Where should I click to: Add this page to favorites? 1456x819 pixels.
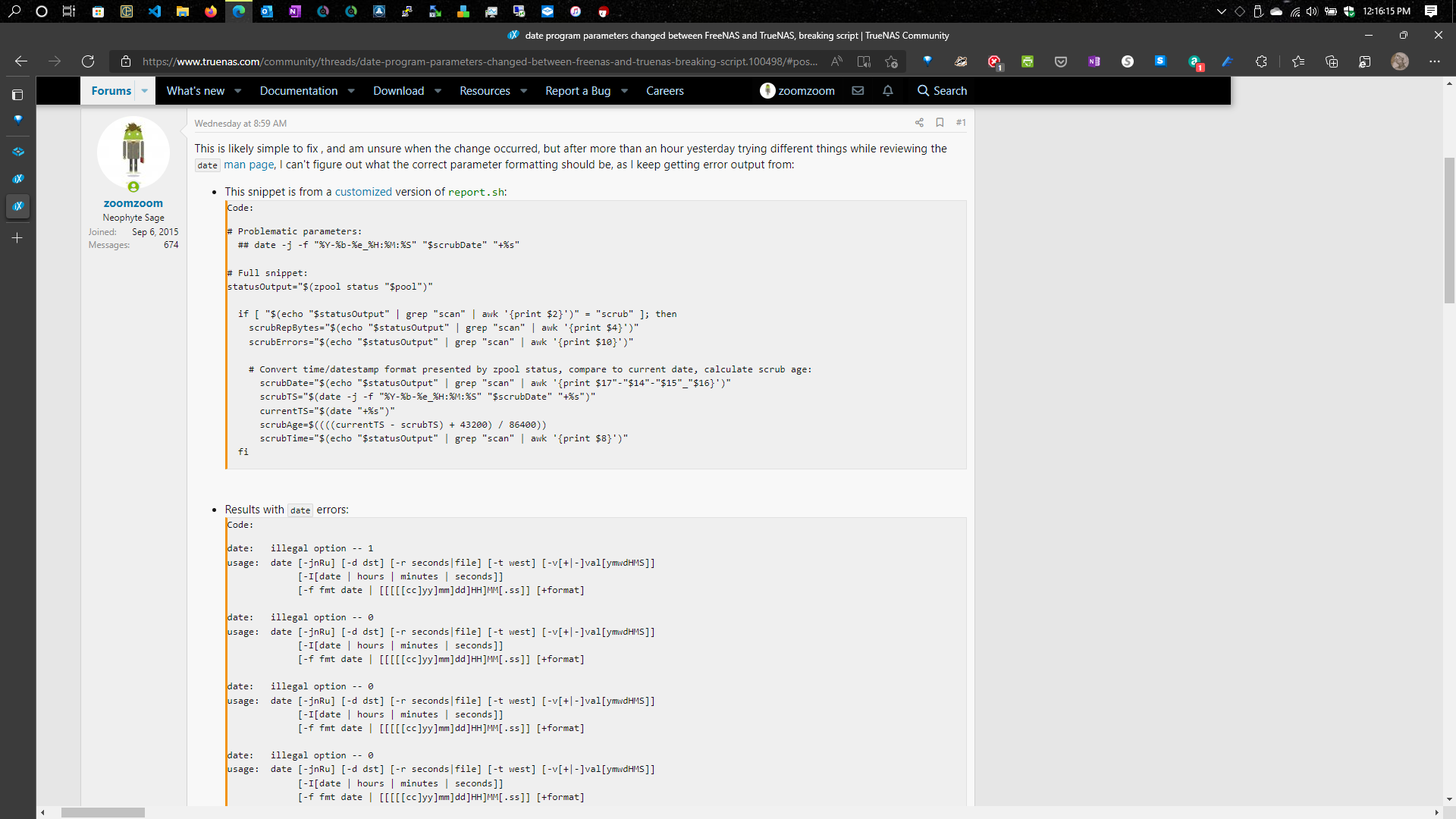891,61
